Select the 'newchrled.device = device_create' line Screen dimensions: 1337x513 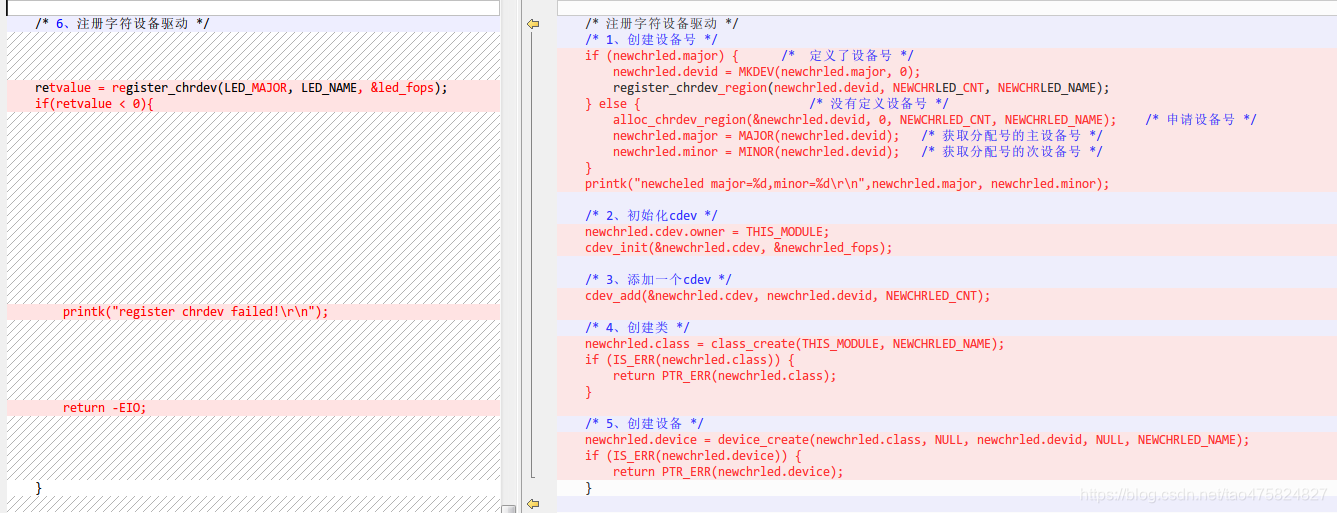click(x=917, y=440)
